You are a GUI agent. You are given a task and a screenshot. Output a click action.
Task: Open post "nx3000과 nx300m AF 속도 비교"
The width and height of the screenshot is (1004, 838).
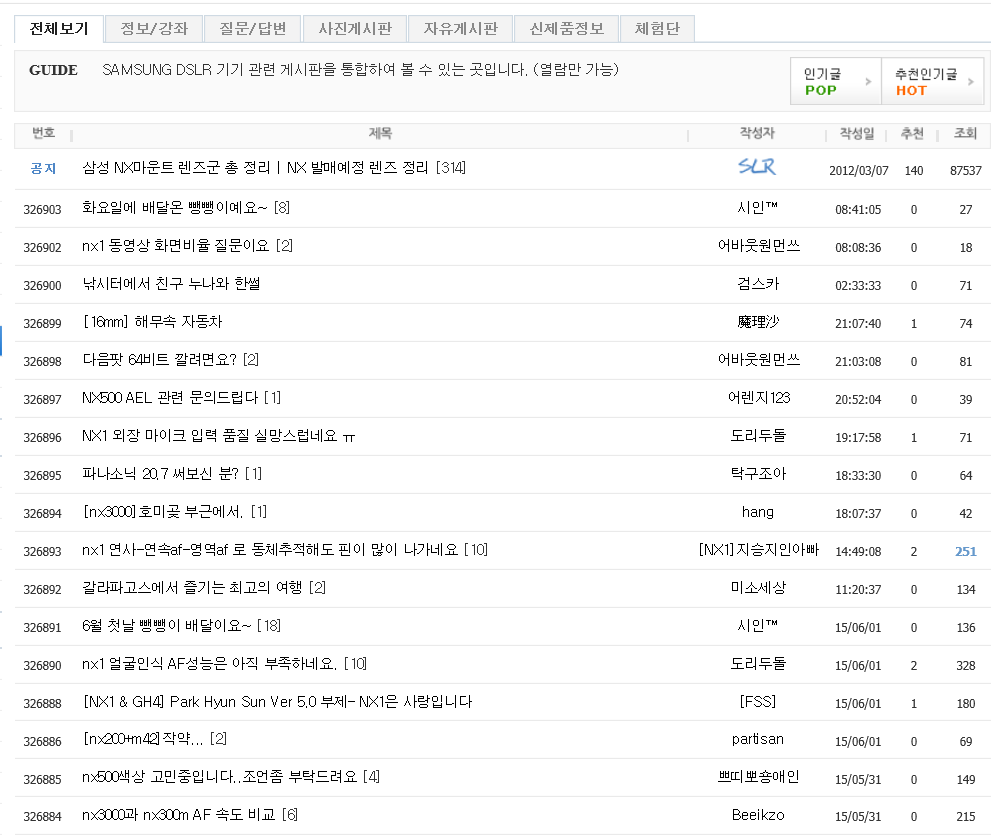180,816
